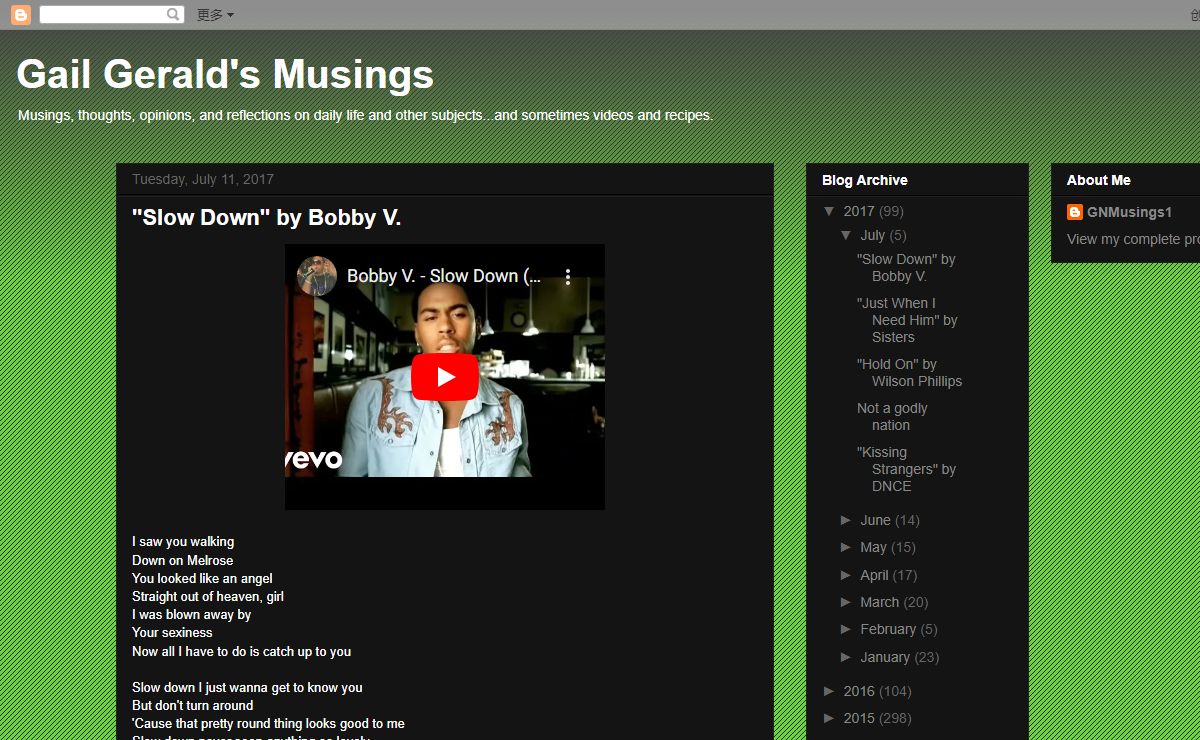Click lyric line "I saw you walking"

pyautogui.click(x=183, y=542)
